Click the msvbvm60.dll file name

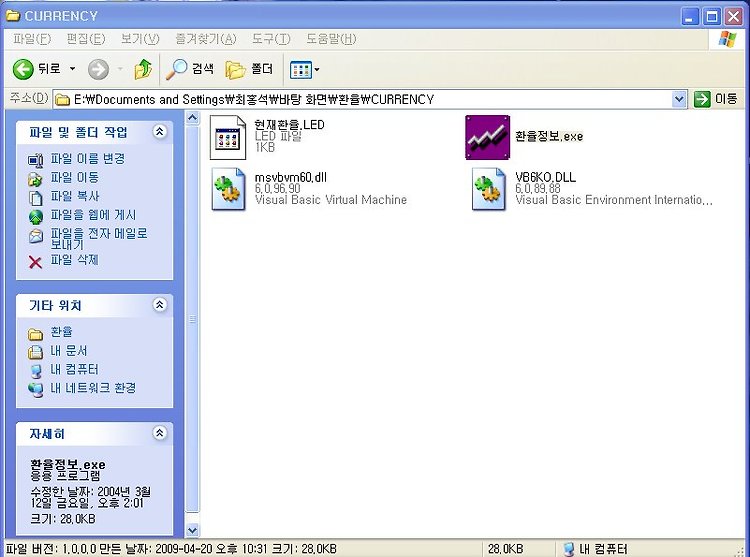291,177
